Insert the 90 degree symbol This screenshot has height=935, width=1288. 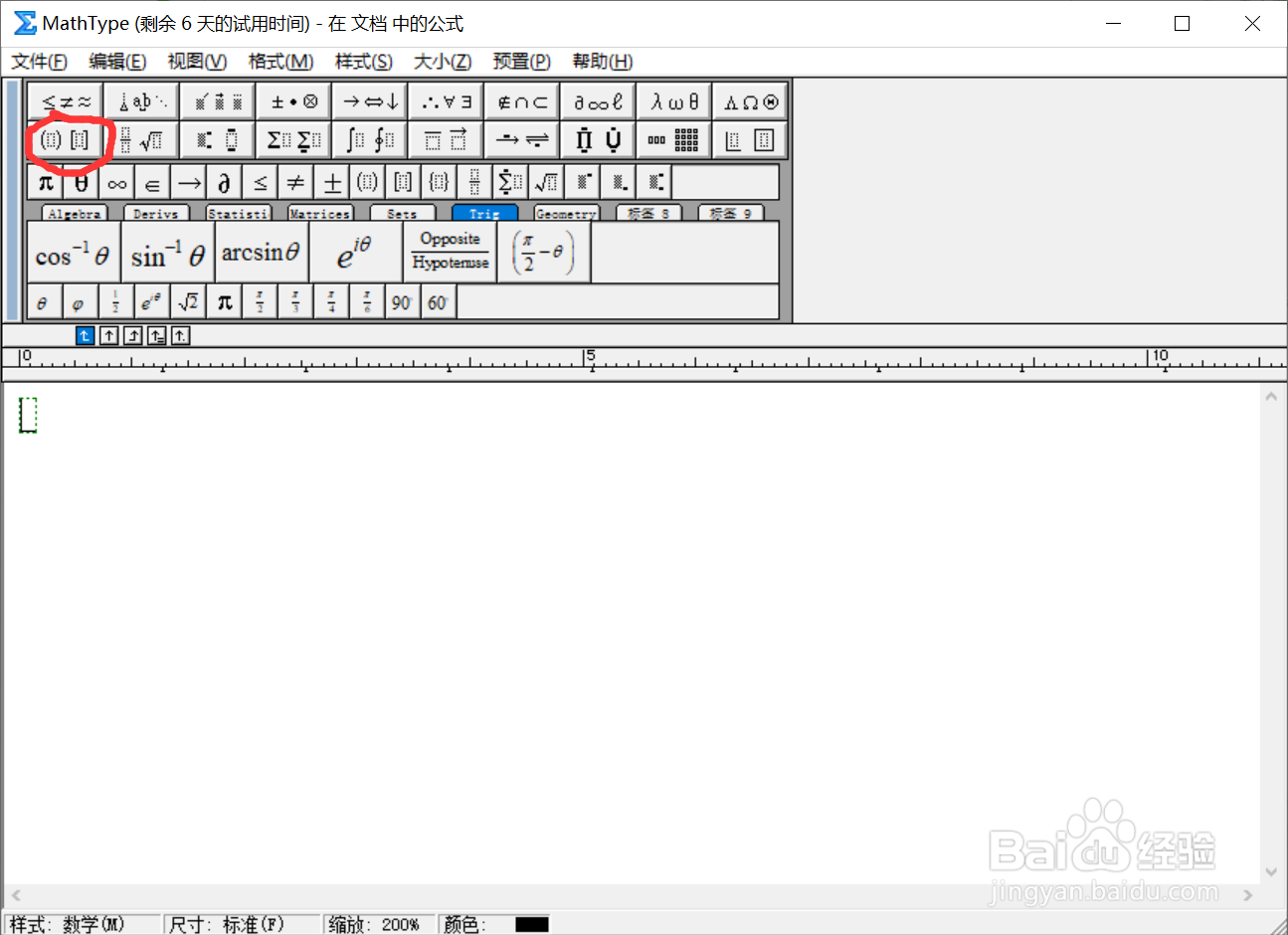point(402,302)
